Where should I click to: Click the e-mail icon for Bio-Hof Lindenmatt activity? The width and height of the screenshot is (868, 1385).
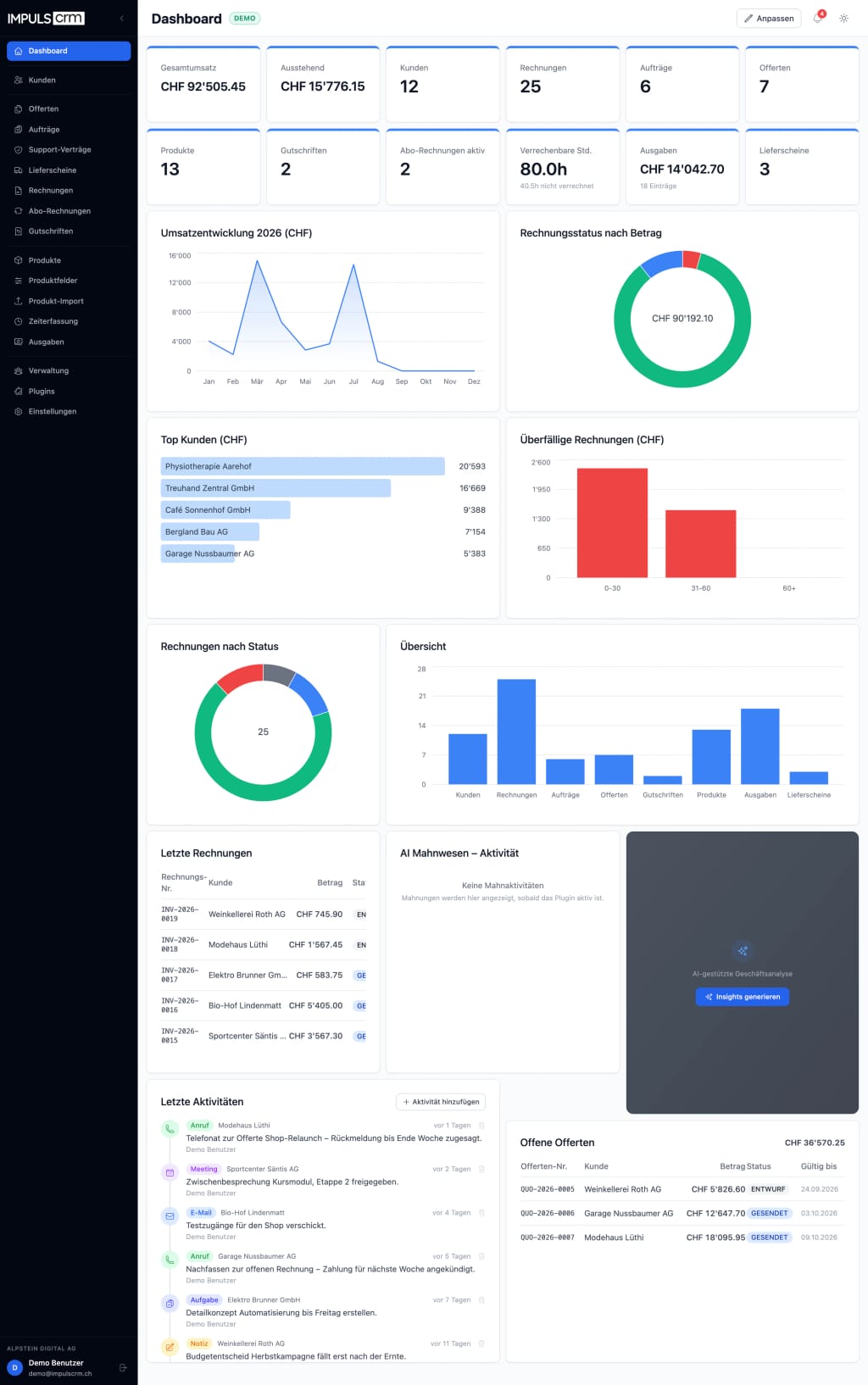click(170, 1216)
